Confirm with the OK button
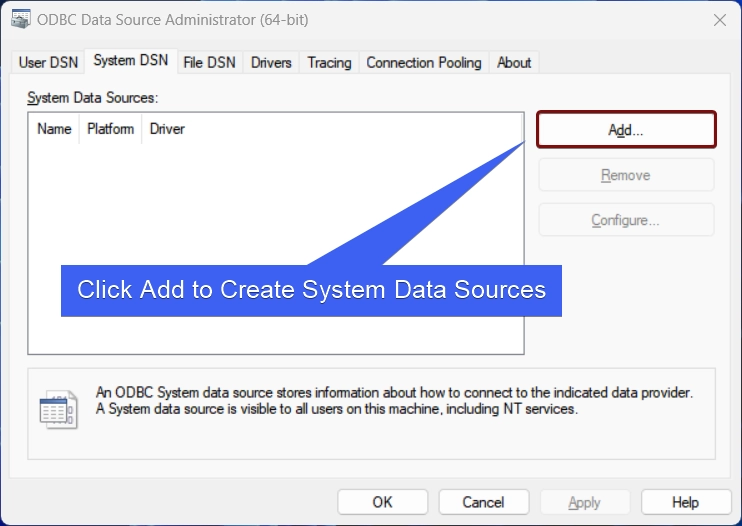 tap(382, 502)
